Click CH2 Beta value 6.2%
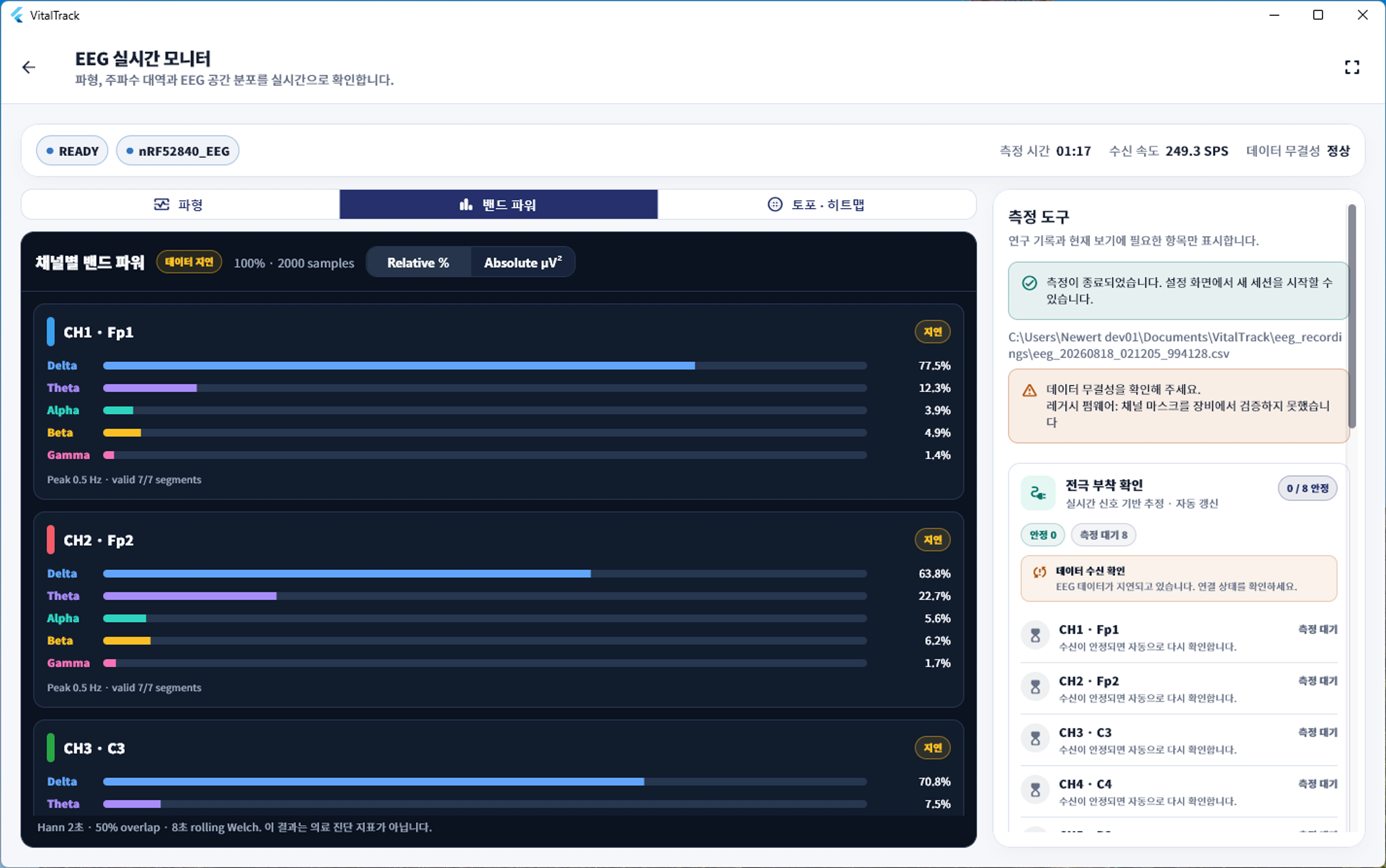 tap(937, 641)
